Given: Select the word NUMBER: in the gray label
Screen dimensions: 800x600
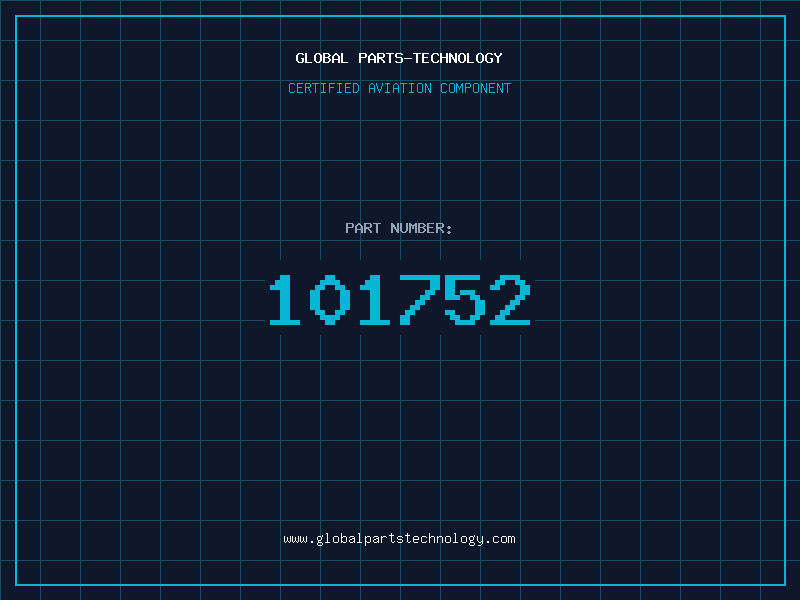Looking at the screenshot, I should (x=421, y=228).
